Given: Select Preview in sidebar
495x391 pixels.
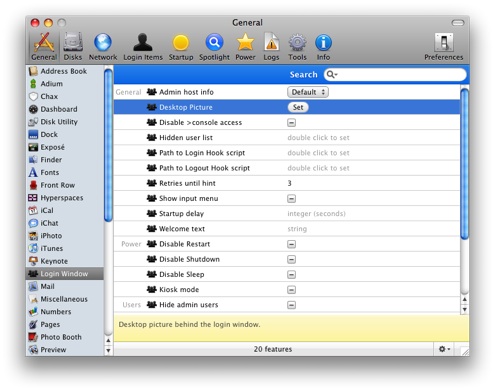Looking at the screenshot, I should pyautogui.click(x=64, y=350).
